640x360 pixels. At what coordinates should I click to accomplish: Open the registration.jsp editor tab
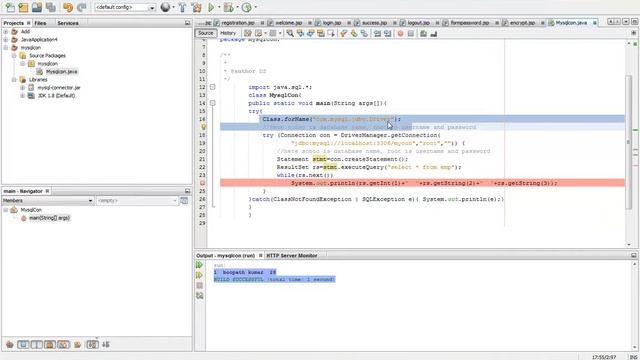click(238, 23)
